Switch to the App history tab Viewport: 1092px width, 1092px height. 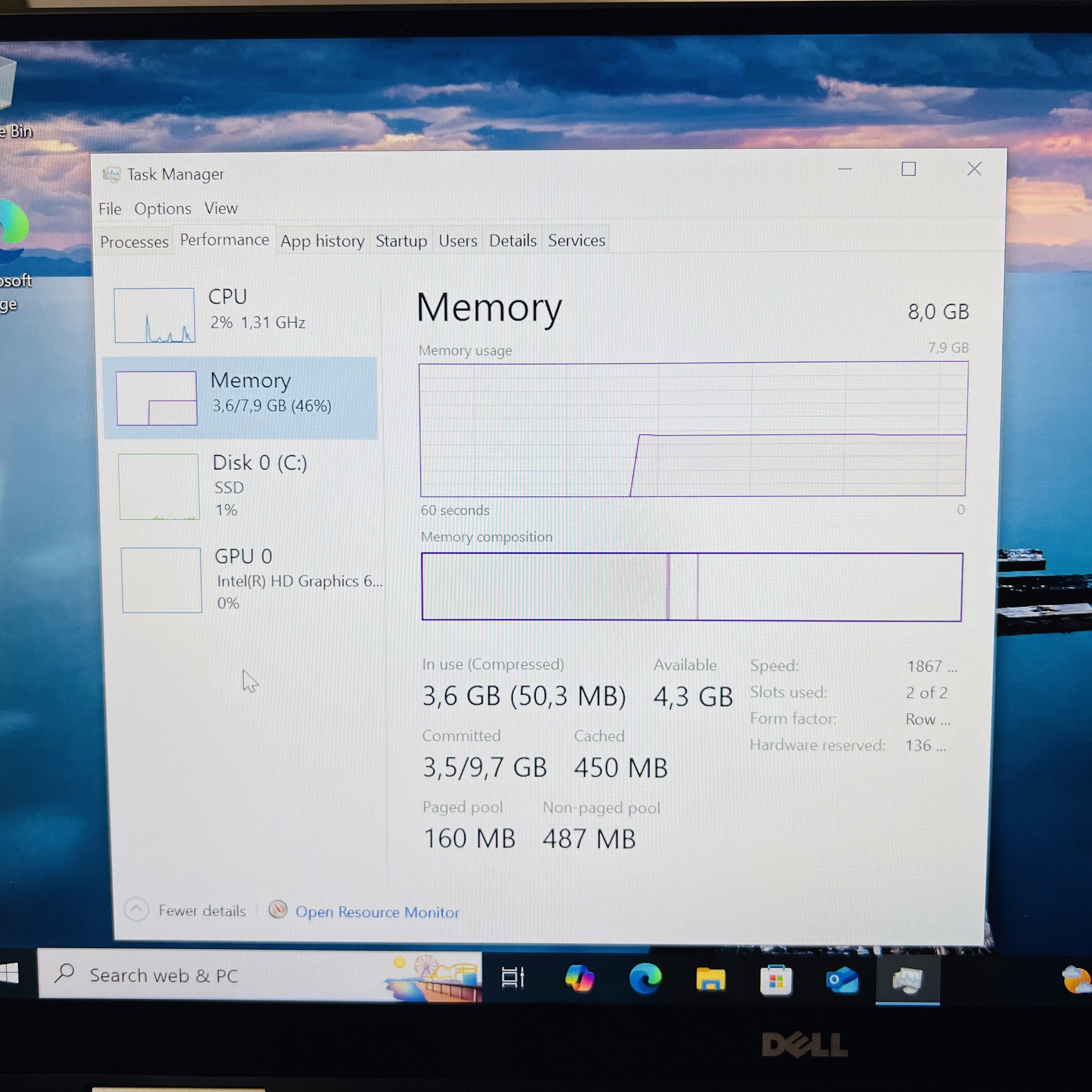coord(322,241)
